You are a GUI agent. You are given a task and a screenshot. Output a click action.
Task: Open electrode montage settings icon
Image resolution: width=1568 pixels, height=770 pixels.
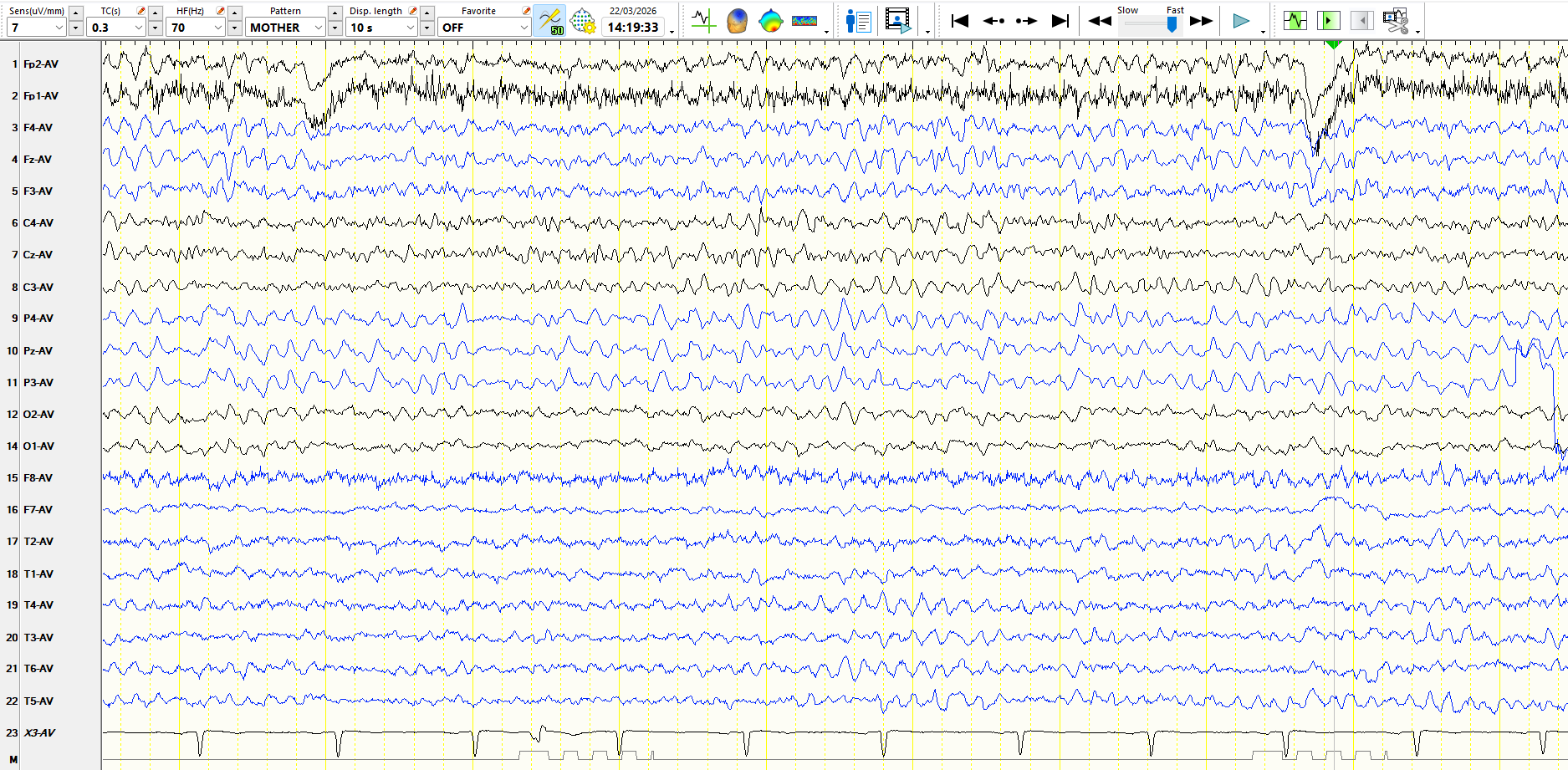pos(583,21)
